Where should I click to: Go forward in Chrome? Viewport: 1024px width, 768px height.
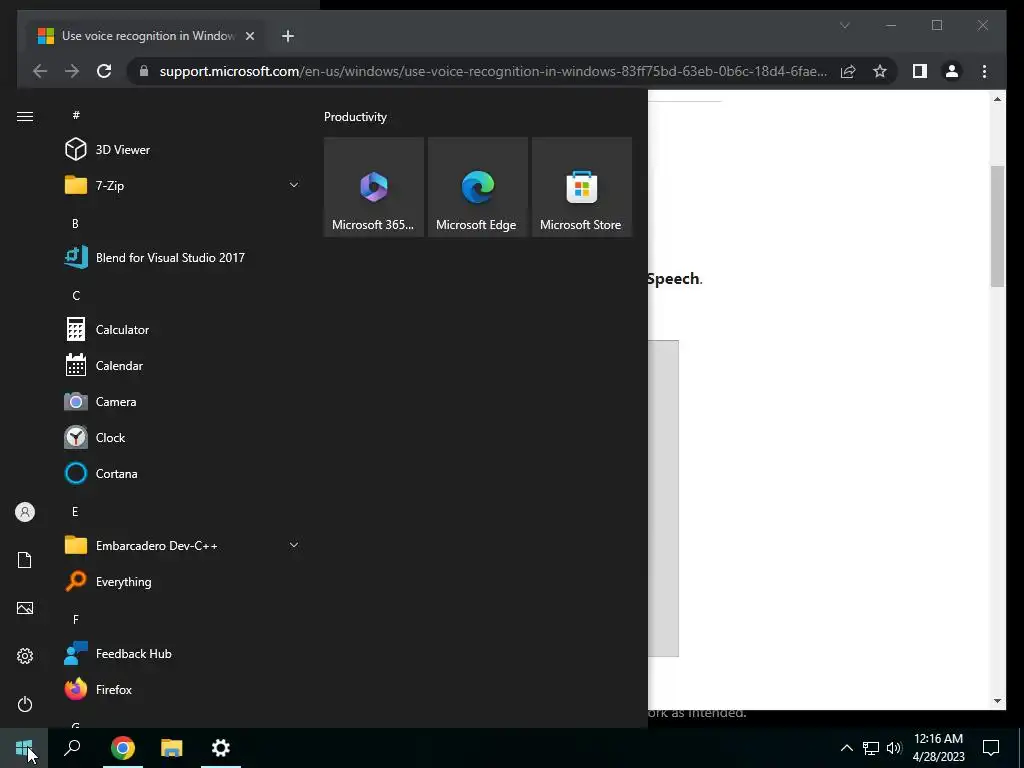[x=72, y=71]
